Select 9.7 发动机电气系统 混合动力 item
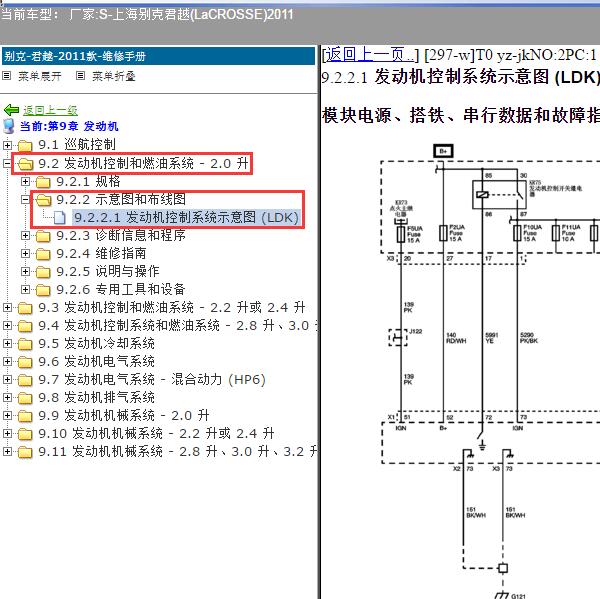This screenshot has width=600, height=599. (x=152, y=379)
